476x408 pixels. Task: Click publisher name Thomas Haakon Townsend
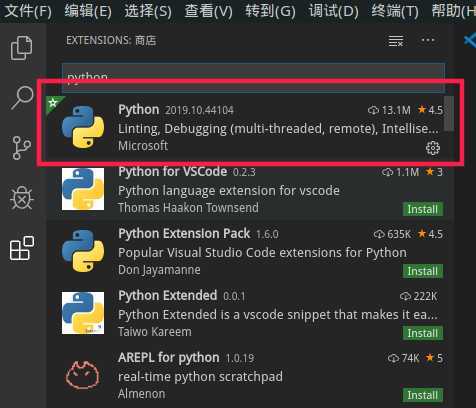188,208
